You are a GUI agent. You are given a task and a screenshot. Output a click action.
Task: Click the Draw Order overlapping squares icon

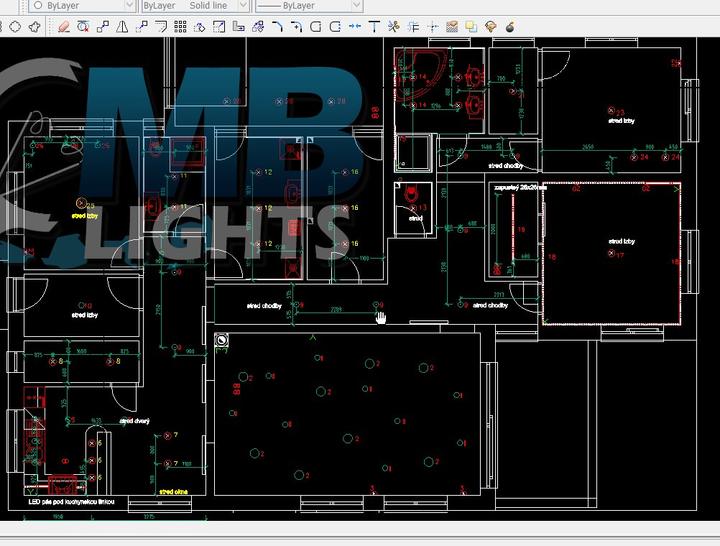coord(471,27)
